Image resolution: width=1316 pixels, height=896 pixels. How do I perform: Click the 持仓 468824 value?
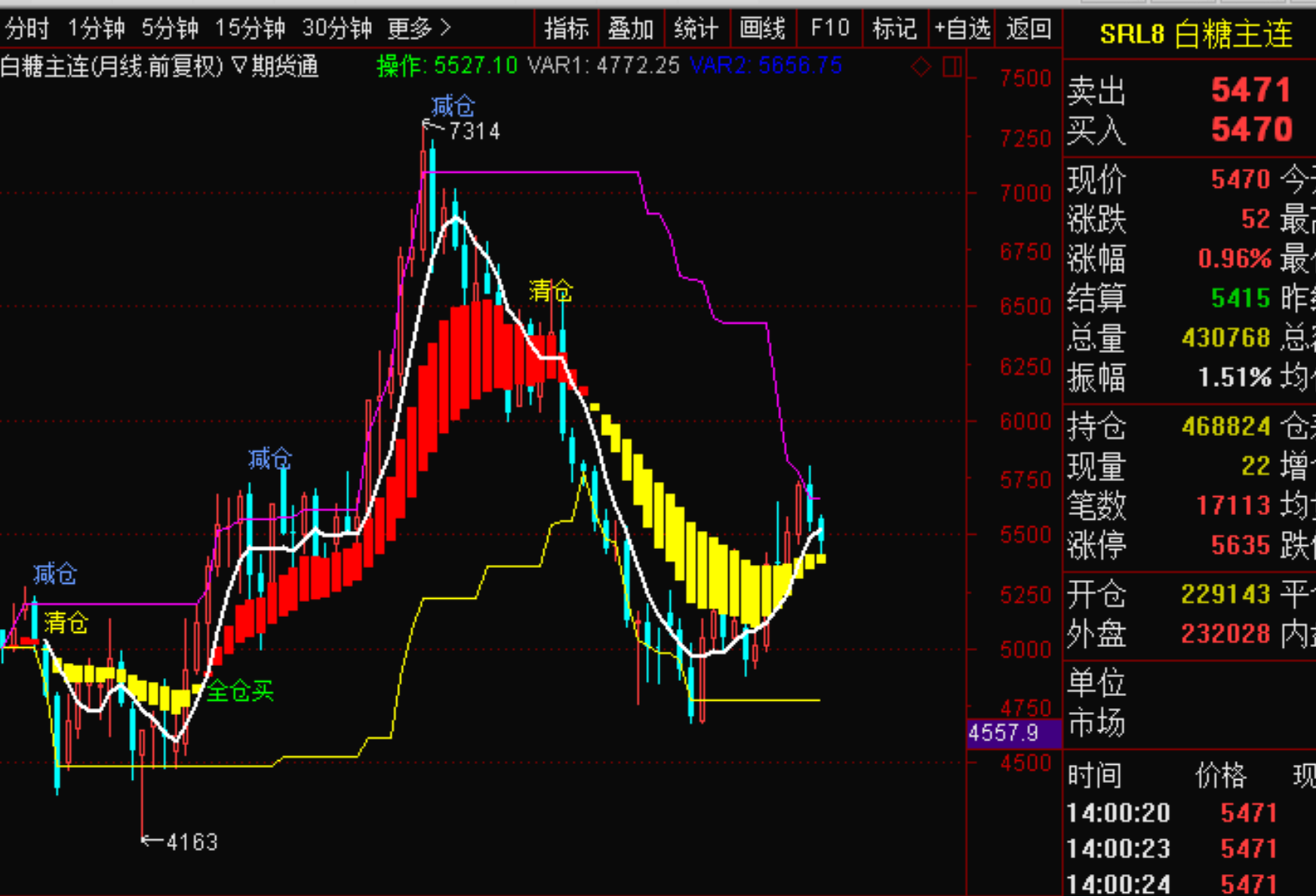[1226, 426]
